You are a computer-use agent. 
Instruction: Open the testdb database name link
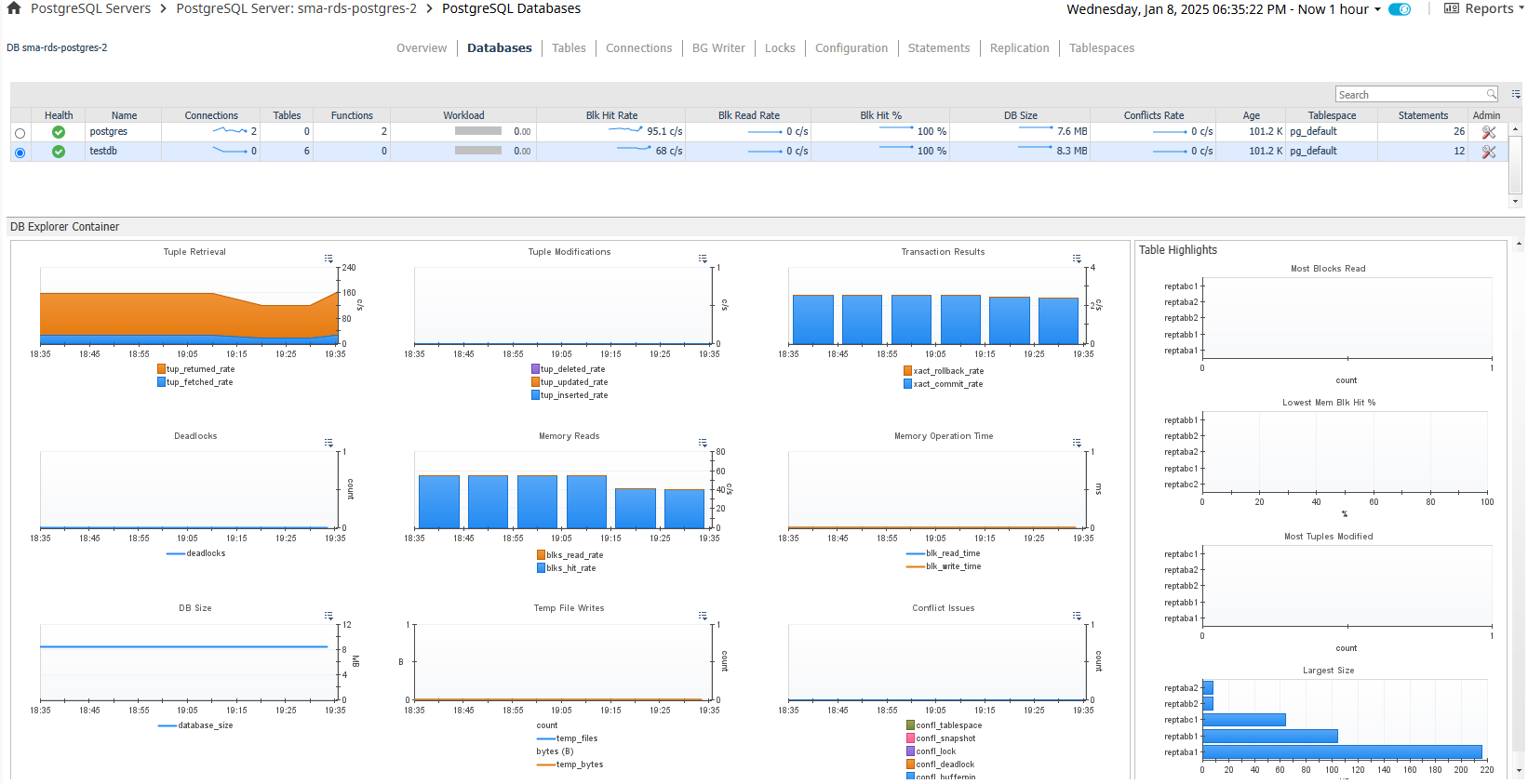point(103,151)
